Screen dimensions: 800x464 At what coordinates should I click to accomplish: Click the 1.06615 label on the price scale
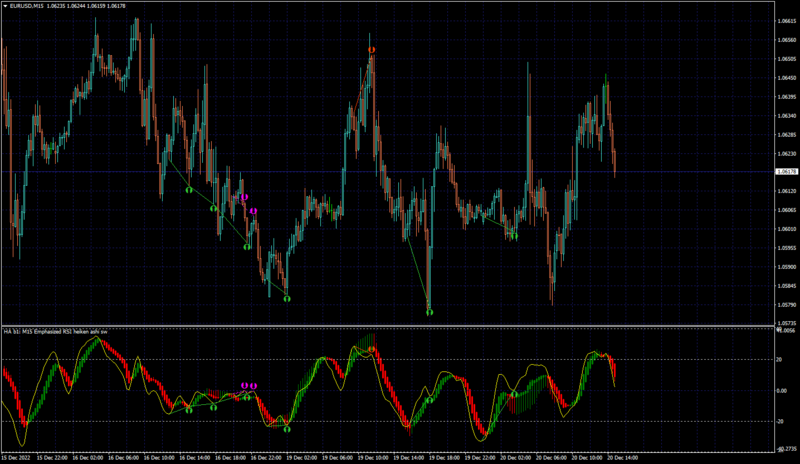click(786, 21)
